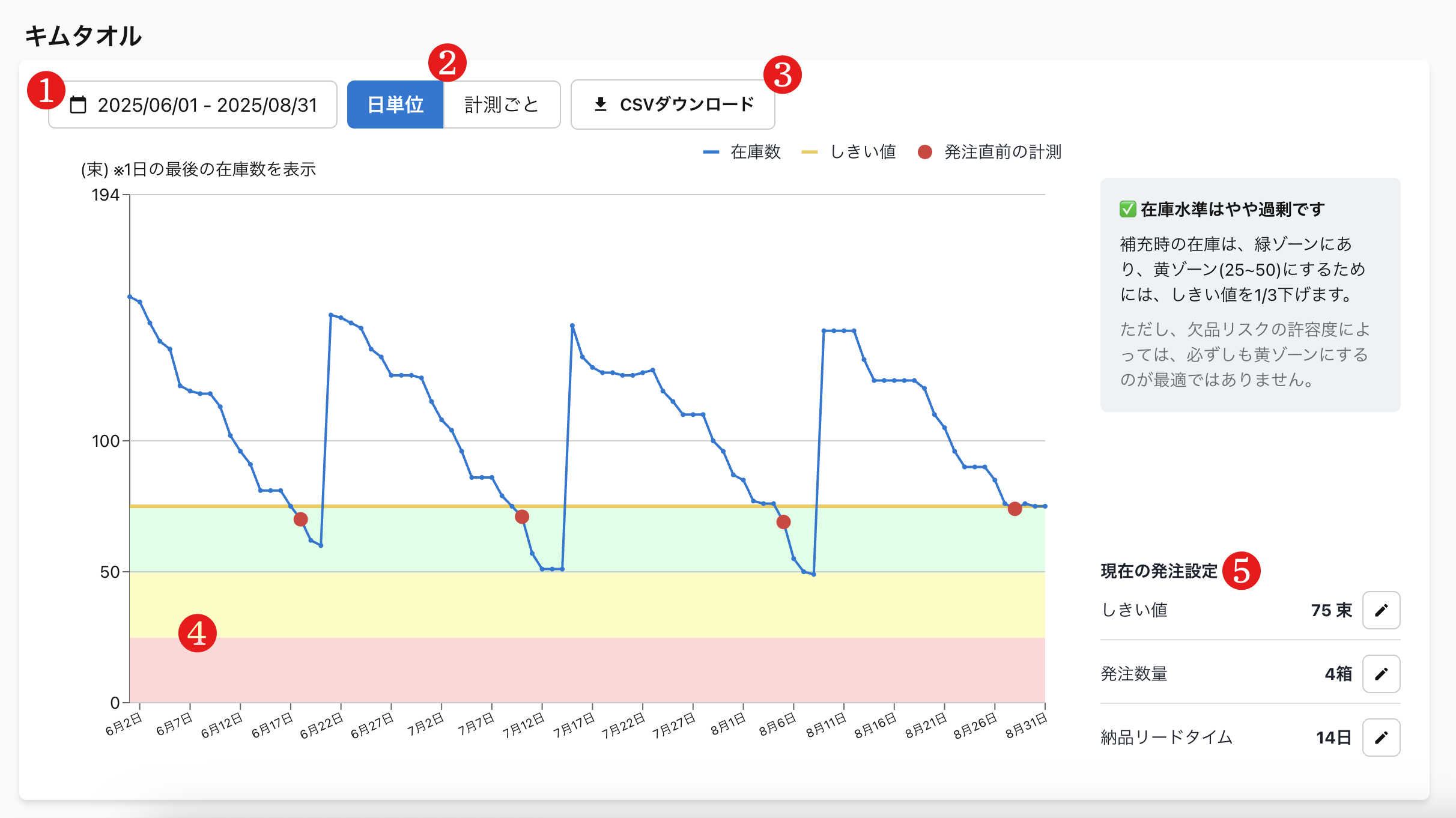The image size is (1456, 818).
Task: Click the CSVダウンロード button
Action: pyautogui.click(x=673, y=105)
